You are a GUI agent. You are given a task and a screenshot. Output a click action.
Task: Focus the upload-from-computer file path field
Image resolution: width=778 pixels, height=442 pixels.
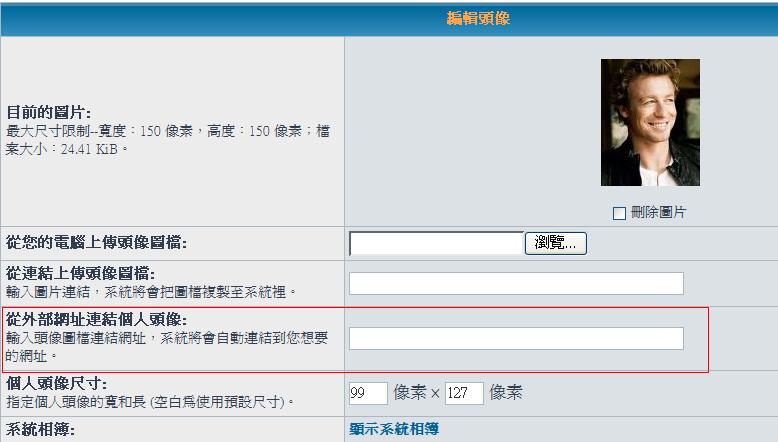(436, 243)
